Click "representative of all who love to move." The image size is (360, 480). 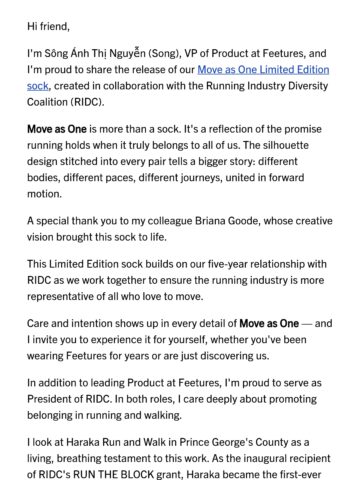pyautogui.click(x=115, y=296)
